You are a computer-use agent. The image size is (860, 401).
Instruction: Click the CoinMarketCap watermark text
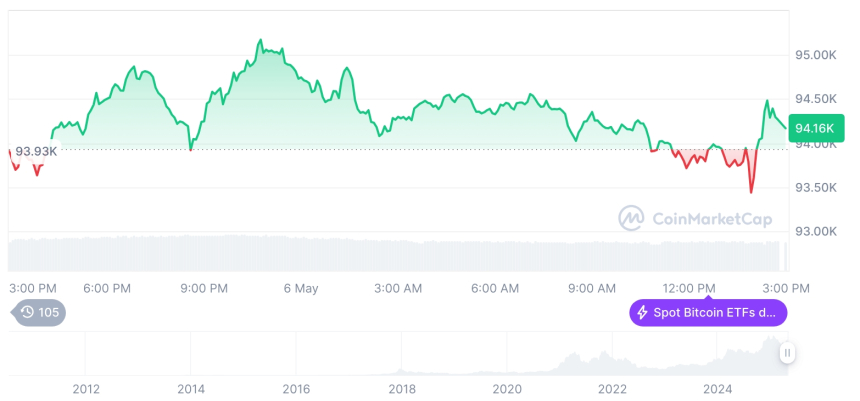[711, 219]
